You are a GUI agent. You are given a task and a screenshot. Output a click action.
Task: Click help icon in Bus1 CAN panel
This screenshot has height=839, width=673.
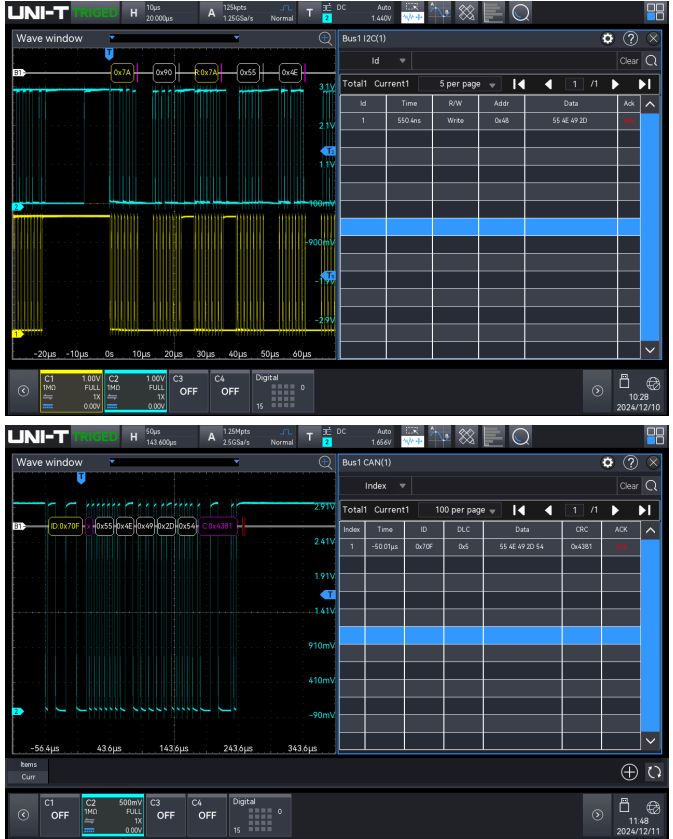630,463
